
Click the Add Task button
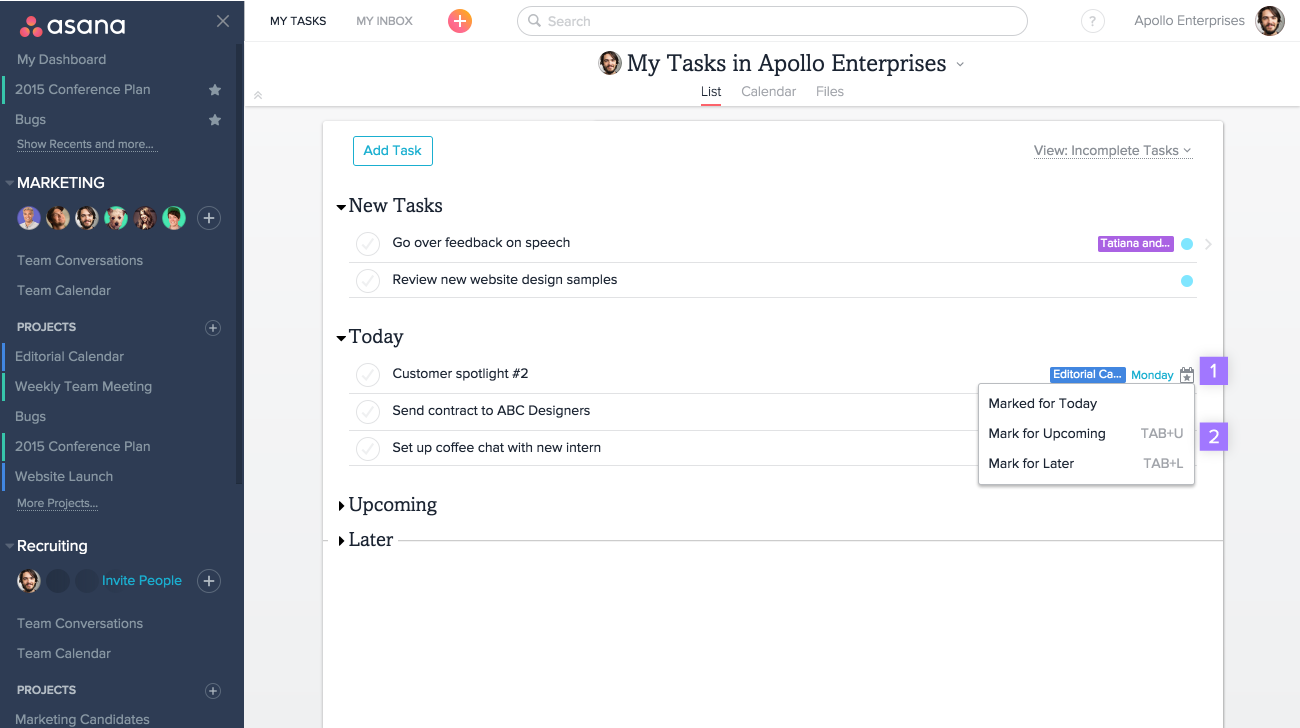point(393,151)
